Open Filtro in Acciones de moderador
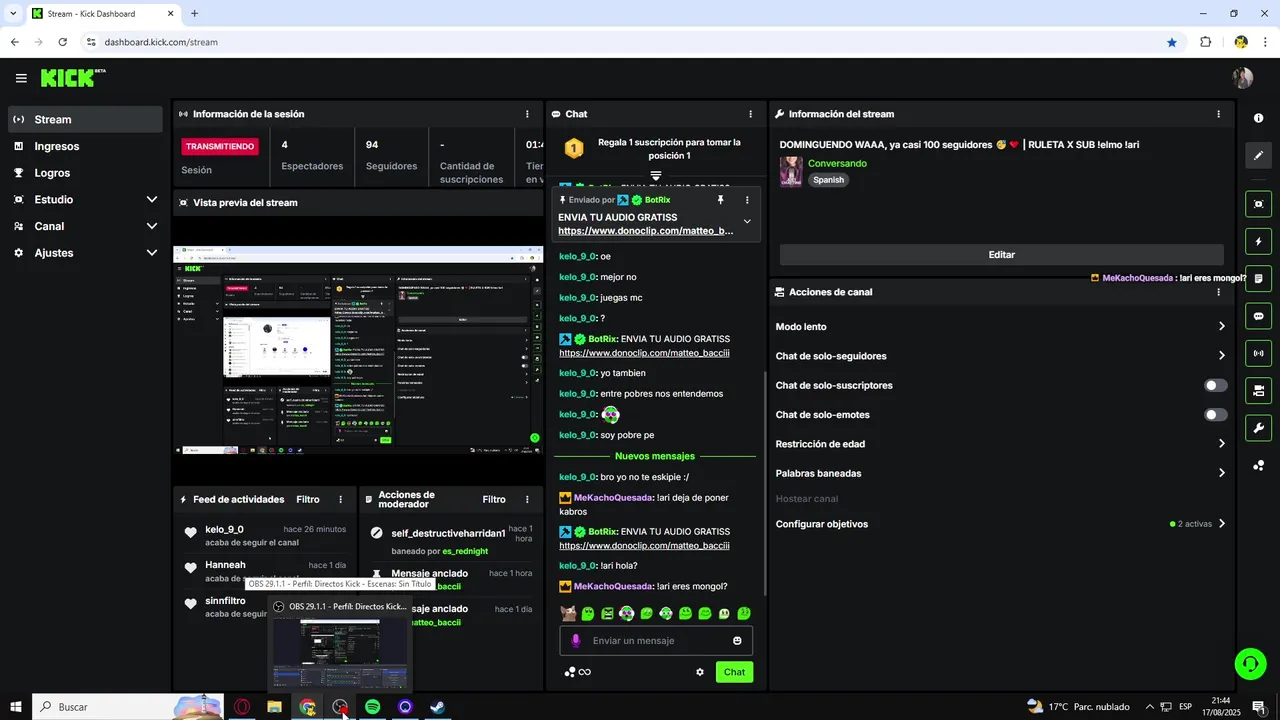 (x=494, y=499)
